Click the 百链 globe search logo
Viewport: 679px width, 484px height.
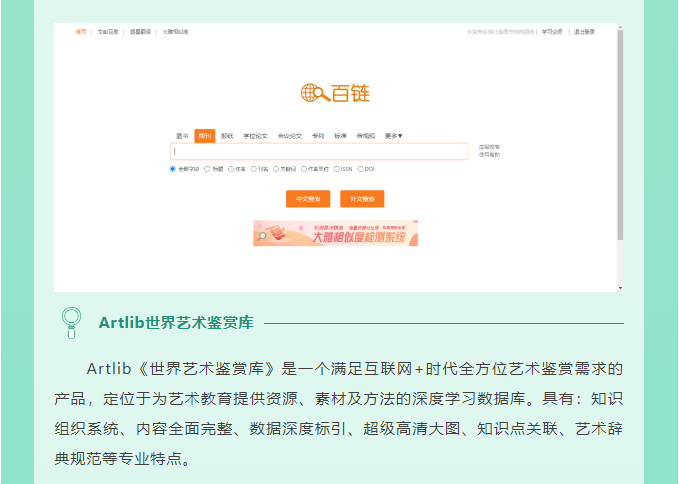pyautogui.click(x=335, y=93)
